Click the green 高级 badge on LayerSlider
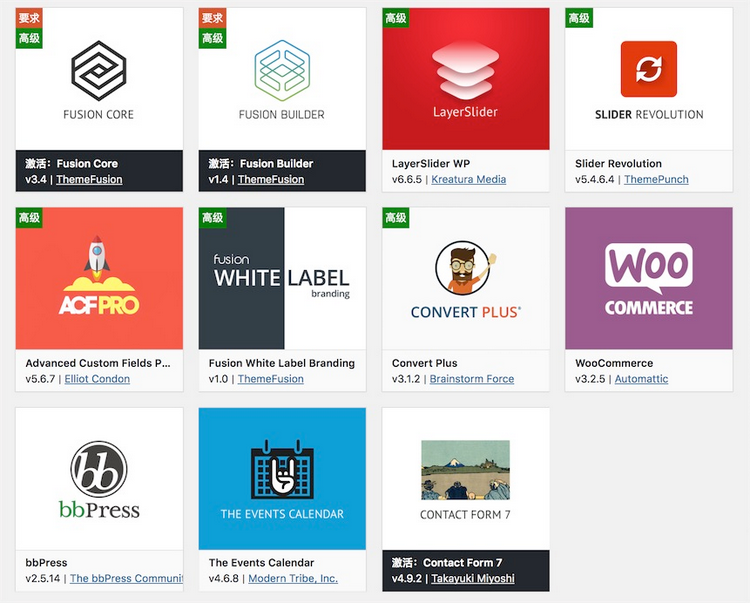The width and height of the screenshot is (750, 603). point(396,18)
